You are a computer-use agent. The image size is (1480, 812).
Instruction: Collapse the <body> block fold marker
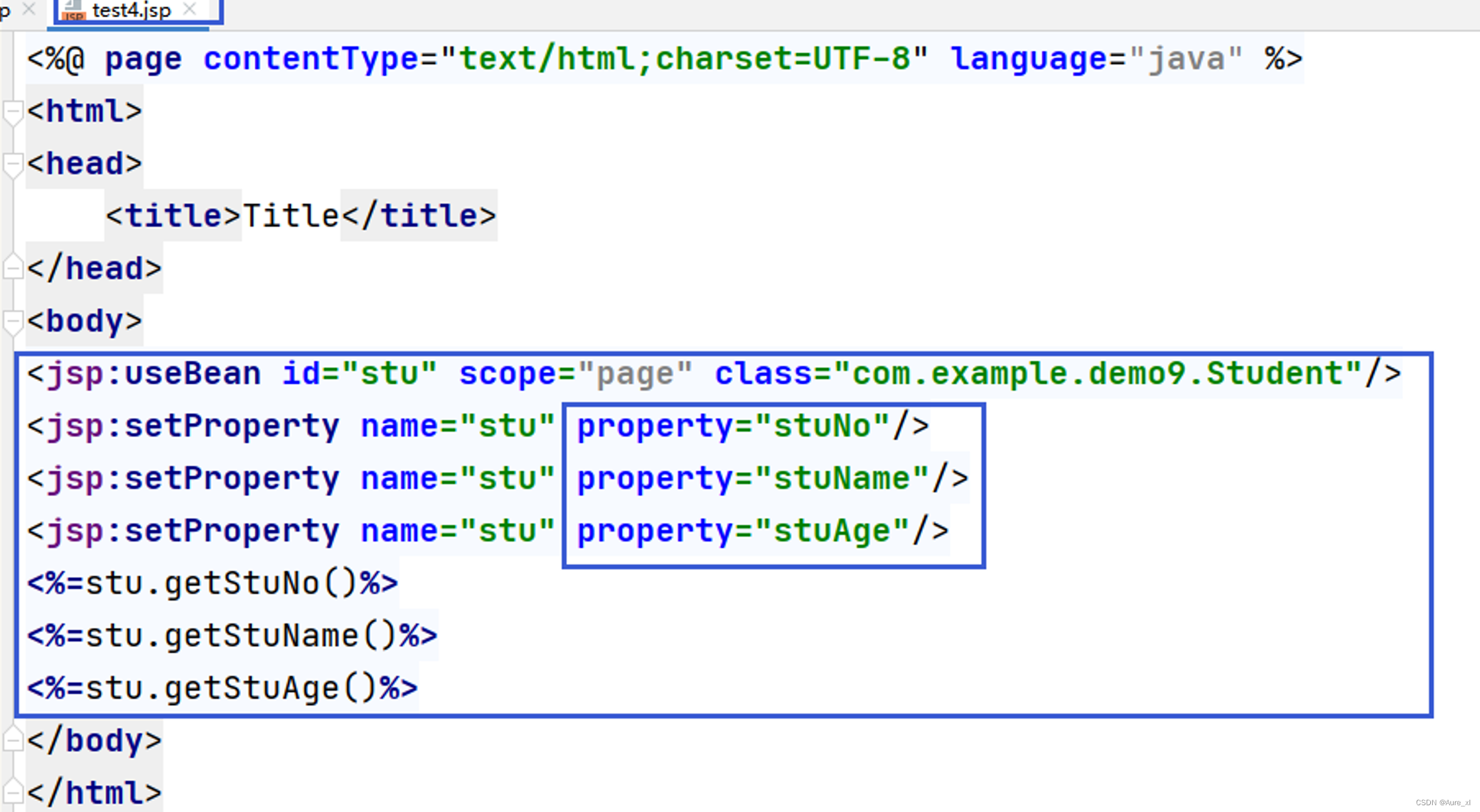[x=12, y=320]
